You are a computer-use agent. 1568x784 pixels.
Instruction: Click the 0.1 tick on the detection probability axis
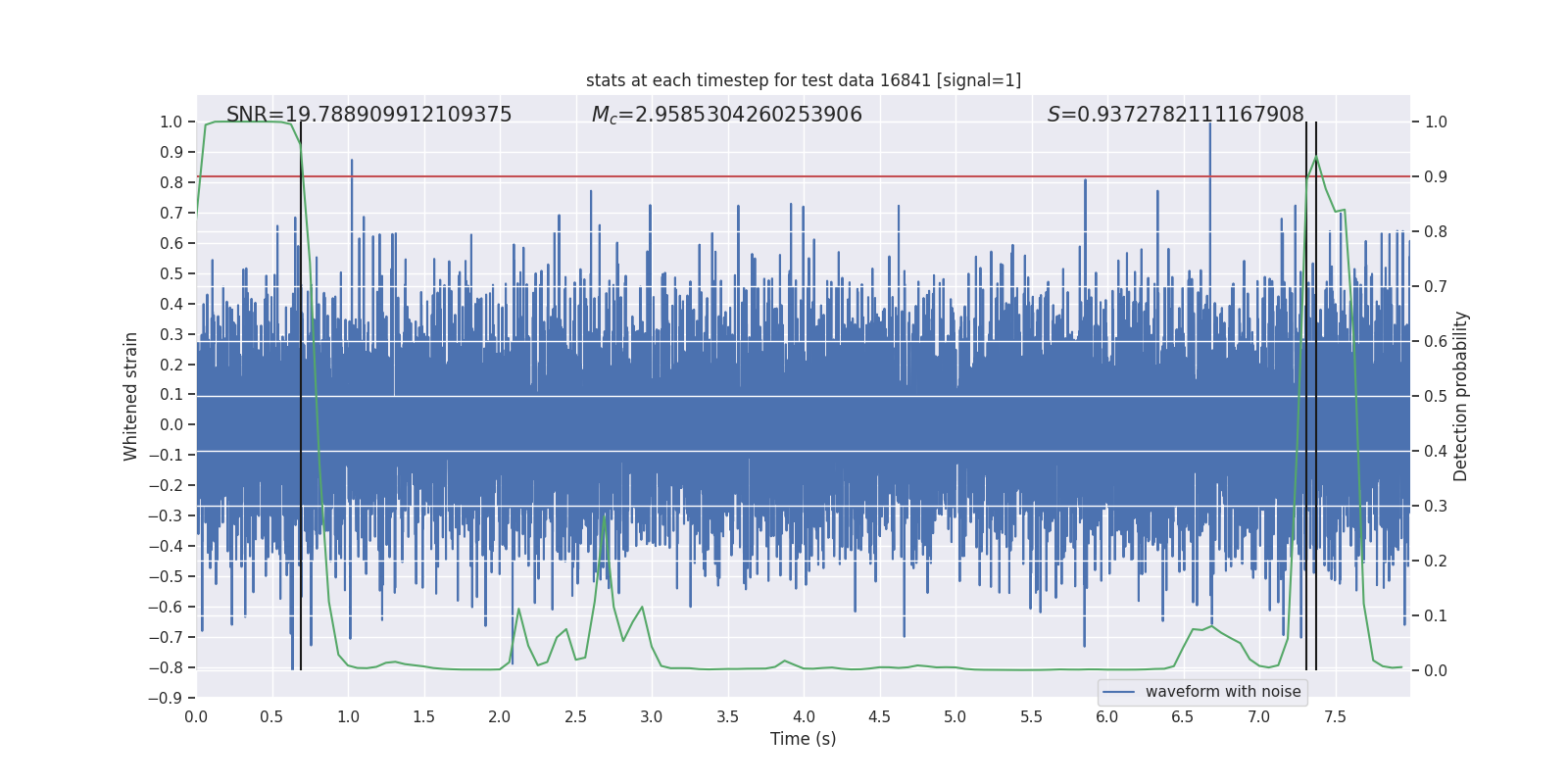pyautogui.click(x=1436, y=615)
